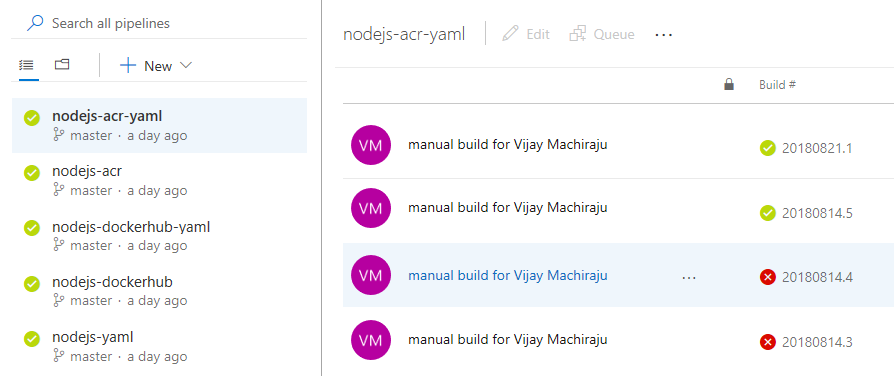The image size is (894, 376).
Task: Click VM avatar of build 20180814.5
Action: click(x=371, y=208)
